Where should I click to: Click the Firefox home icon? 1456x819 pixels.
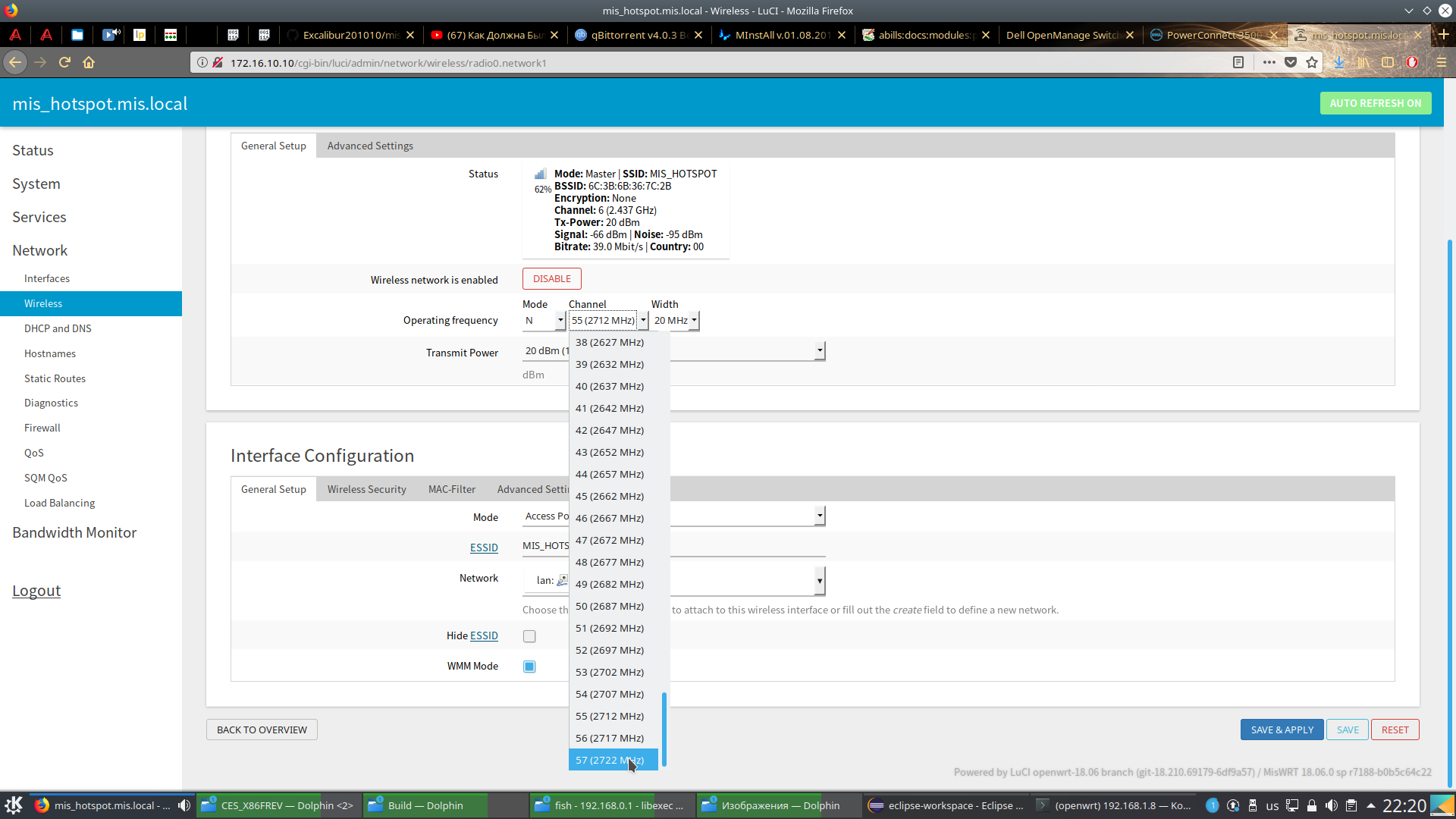point(89,62)
